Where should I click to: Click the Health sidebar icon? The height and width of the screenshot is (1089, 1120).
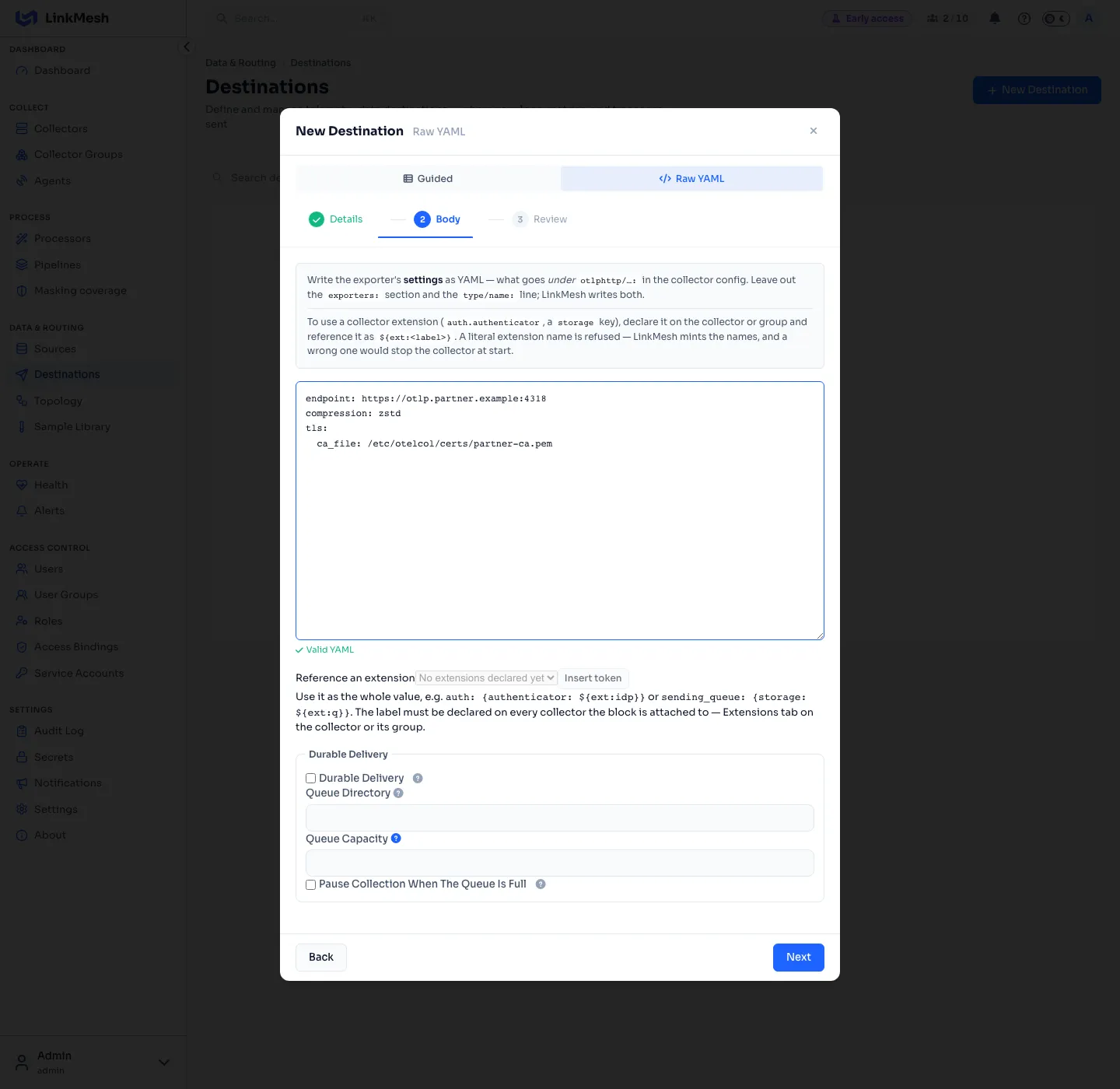[x=22, y=485]
